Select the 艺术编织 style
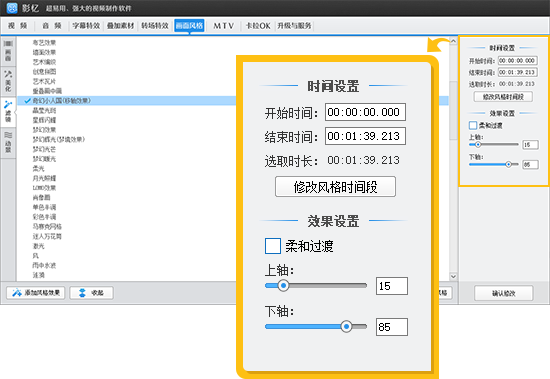 point(44,62)
